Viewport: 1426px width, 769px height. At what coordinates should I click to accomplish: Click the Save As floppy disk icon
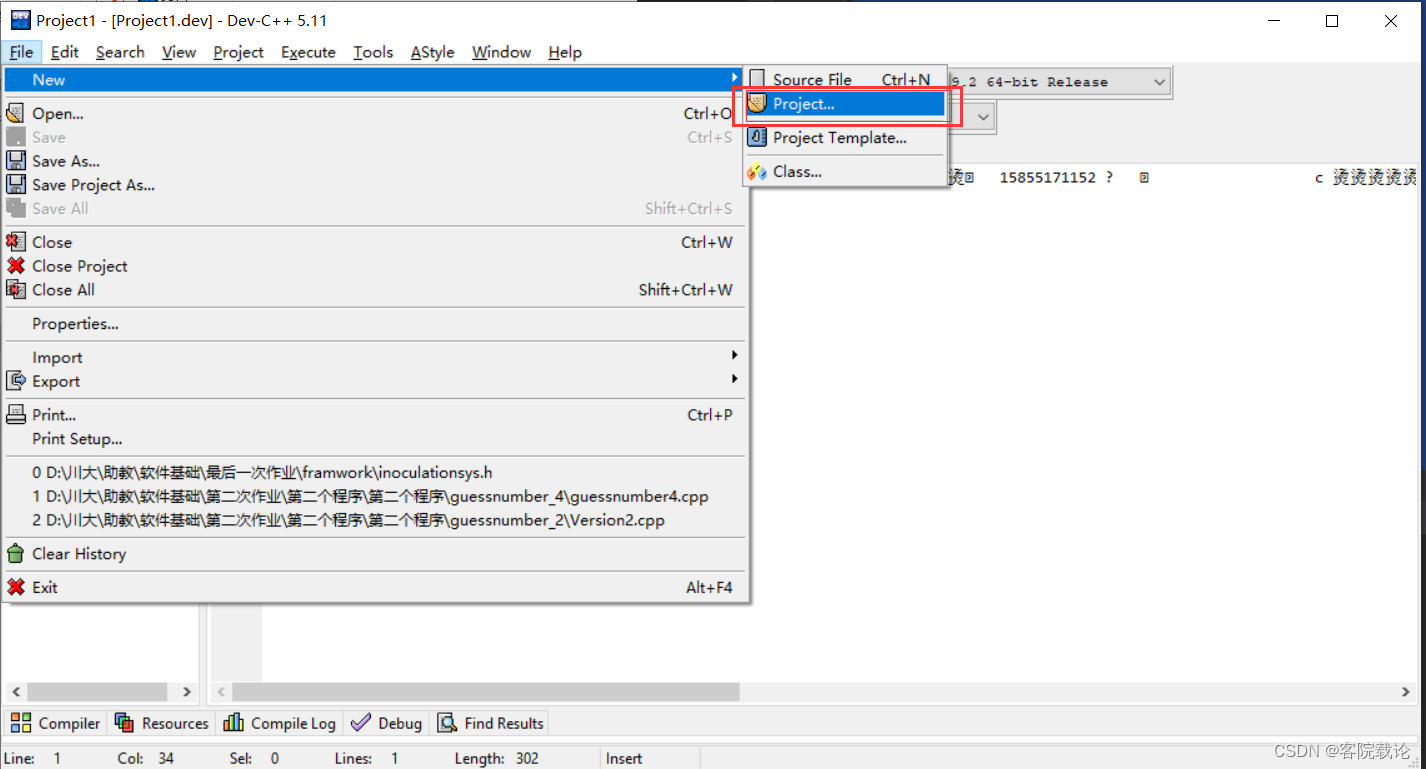[15, 161]
